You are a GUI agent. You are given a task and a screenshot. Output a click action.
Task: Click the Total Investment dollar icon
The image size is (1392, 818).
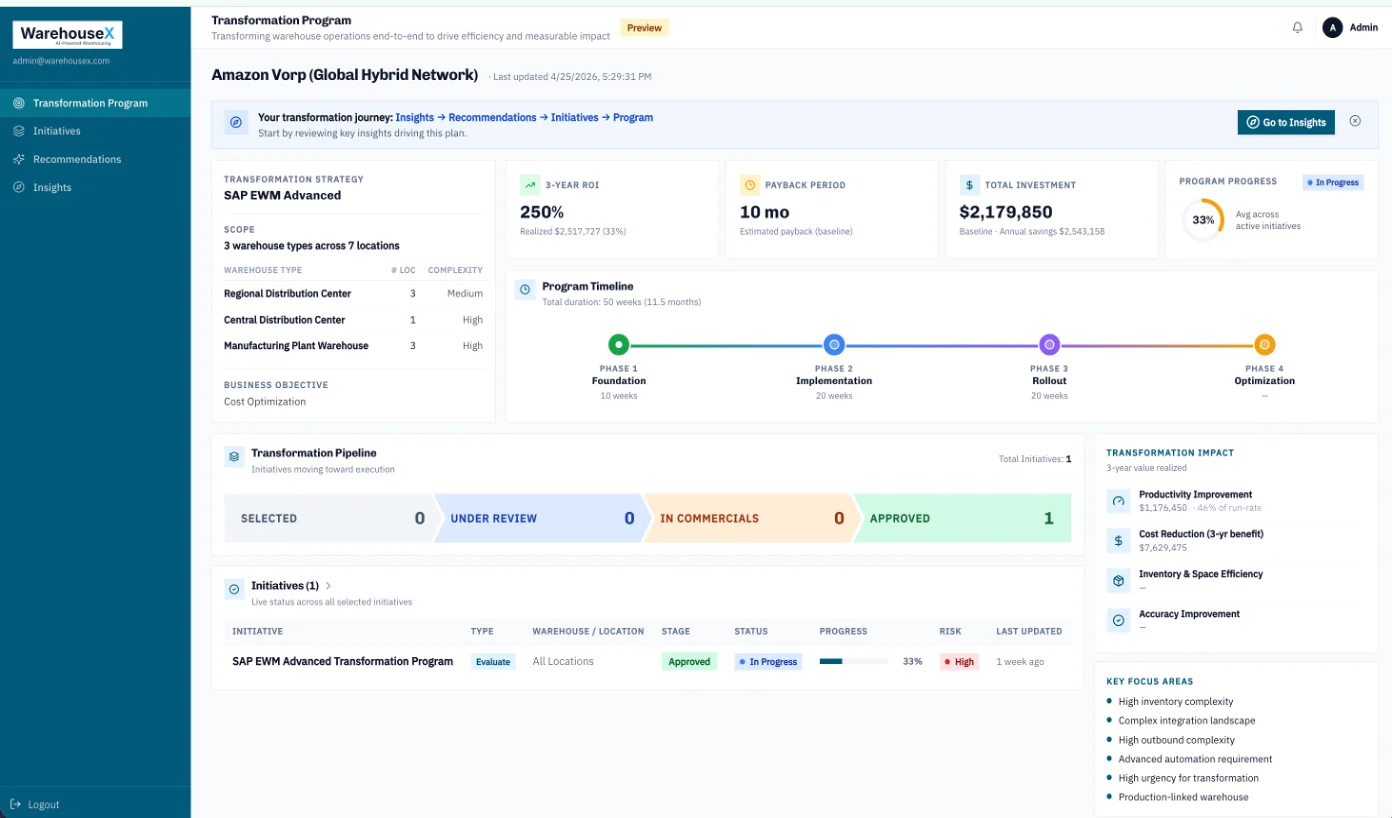coord(969,185)
